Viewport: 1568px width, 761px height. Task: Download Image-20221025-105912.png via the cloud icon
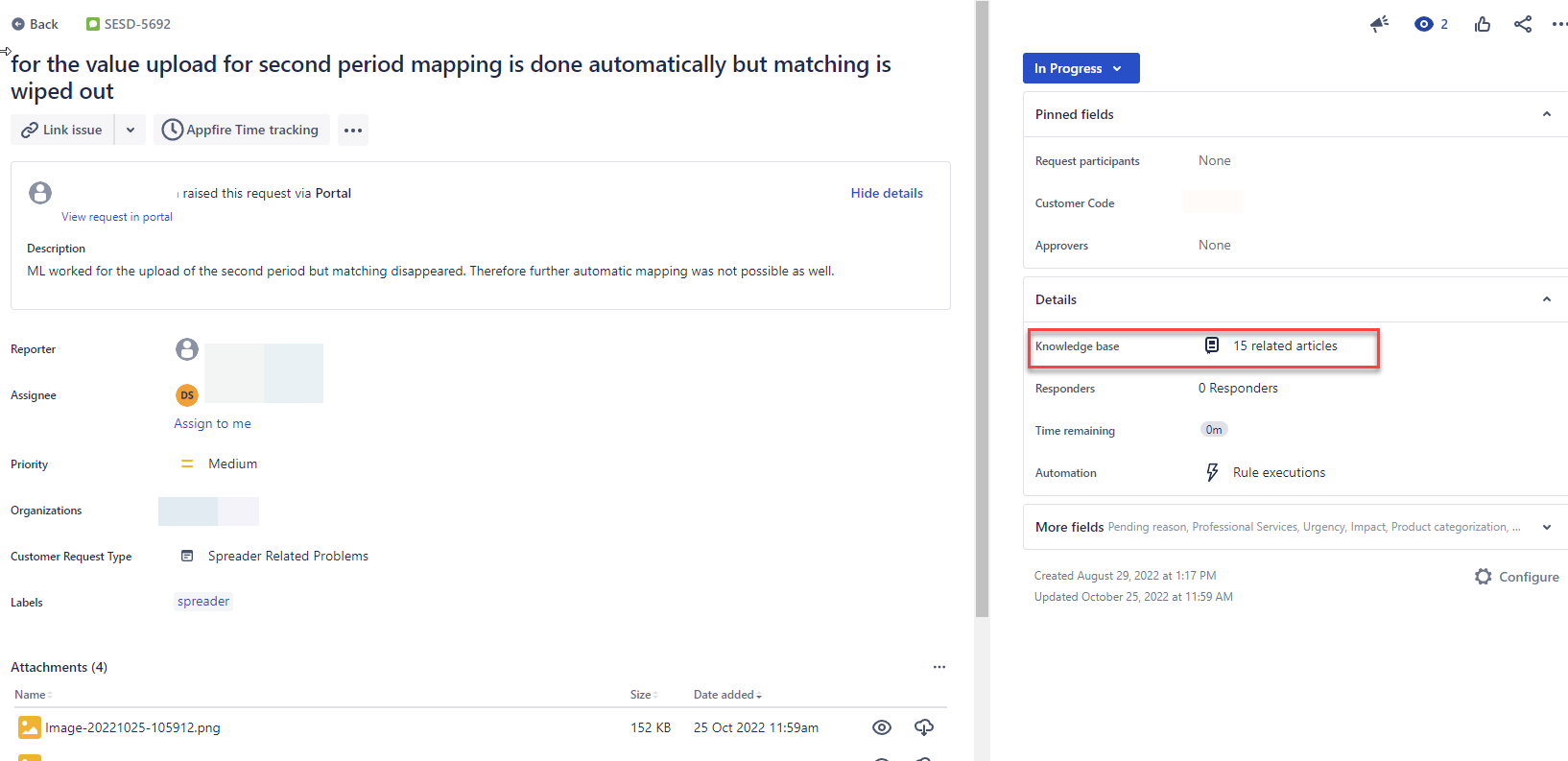[924, 727]
